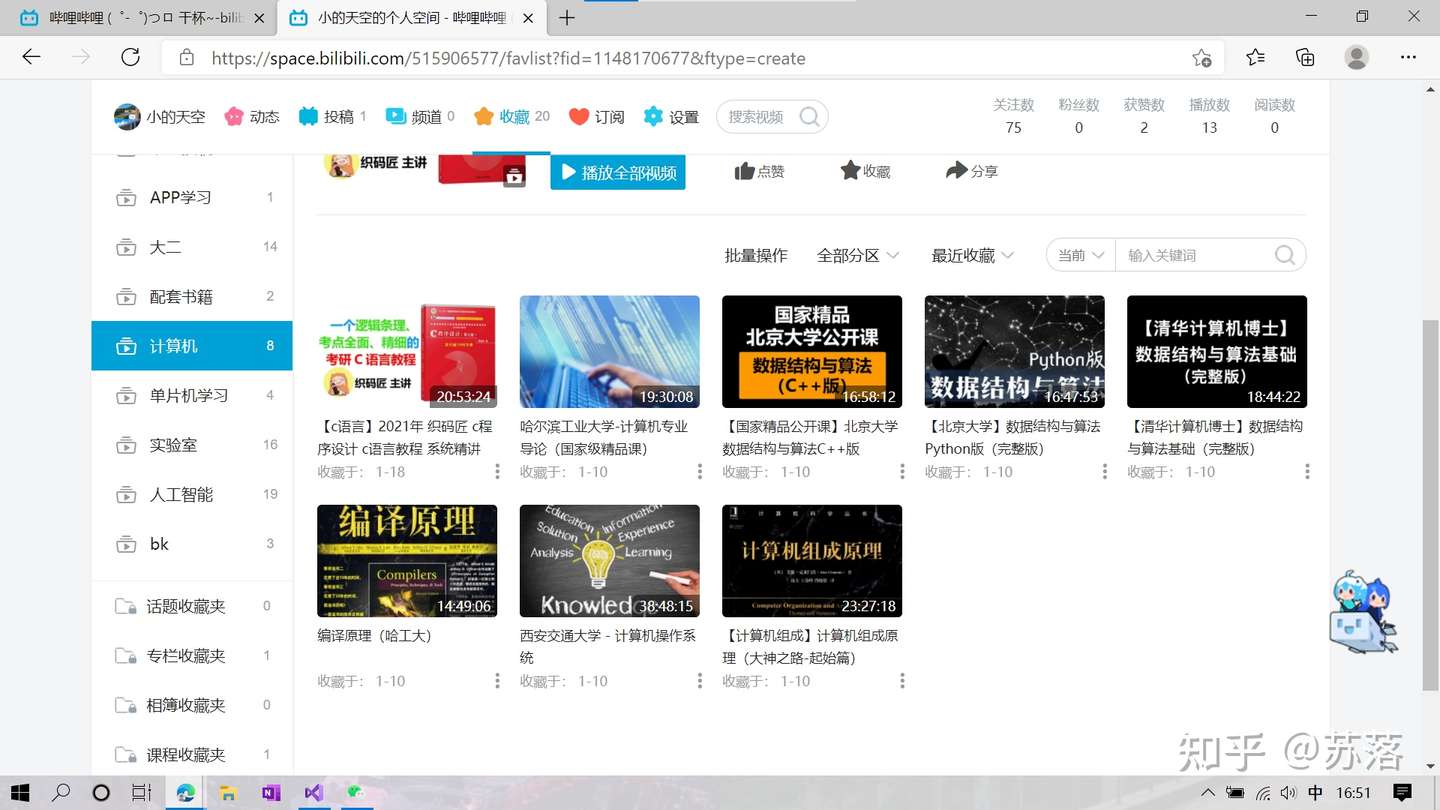This screenshot has width=1440, height=810.
Task: Select the 人工智能 favorites folder
Action: tap(192, 494)
